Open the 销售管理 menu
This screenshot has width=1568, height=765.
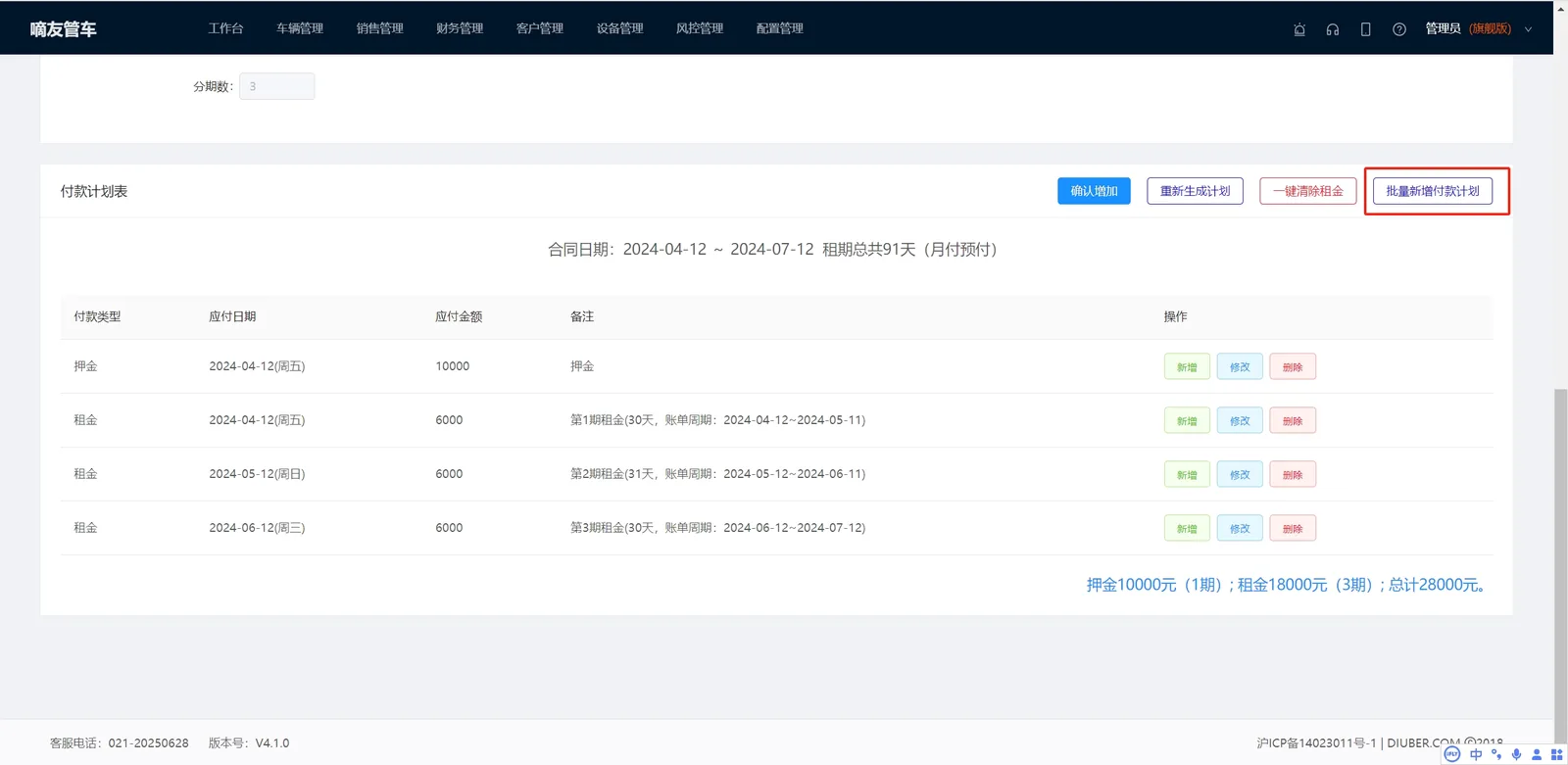[x=380, y=28]
